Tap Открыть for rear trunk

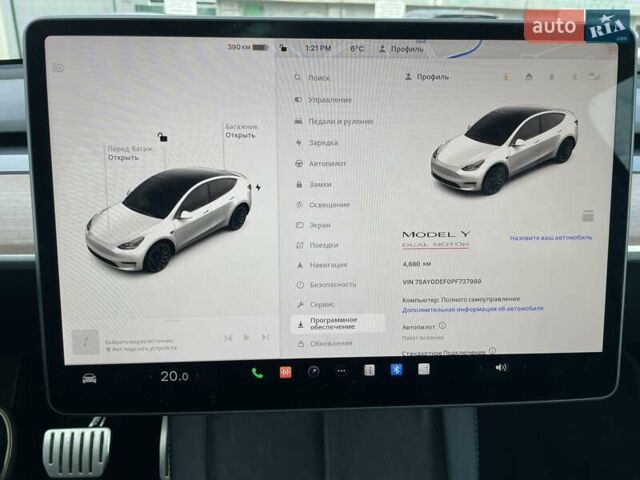point(240,135)
